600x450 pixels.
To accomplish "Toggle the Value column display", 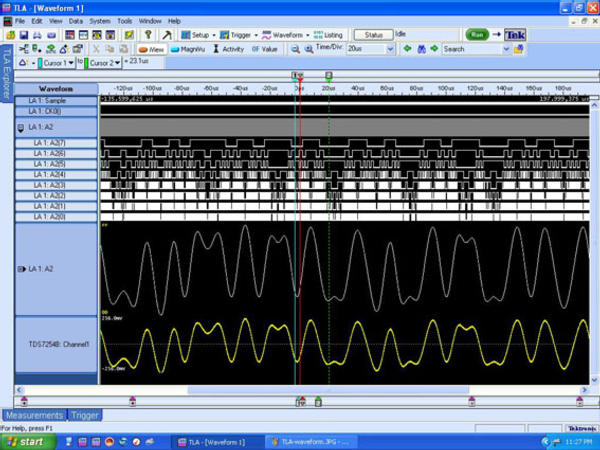I will coord(265,48).
